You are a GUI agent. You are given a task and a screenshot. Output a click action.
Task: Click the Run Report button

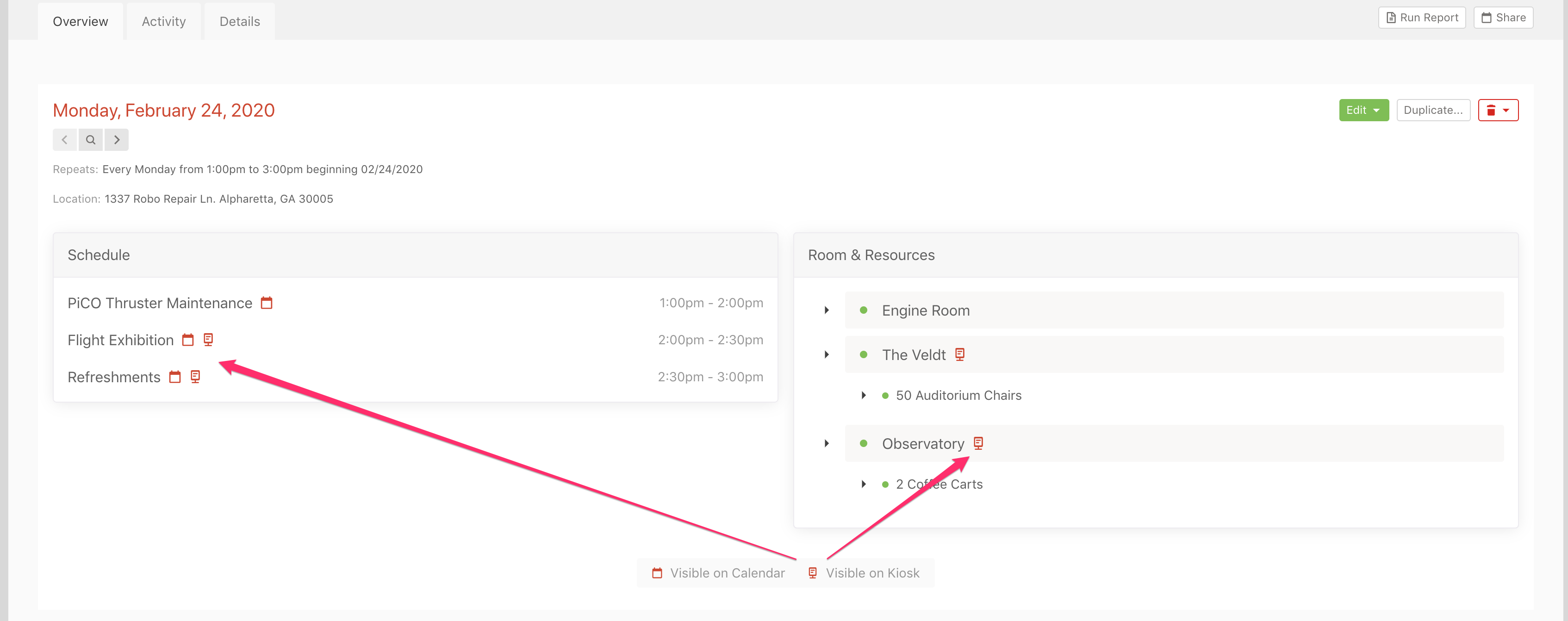(x=1422, y=18)
